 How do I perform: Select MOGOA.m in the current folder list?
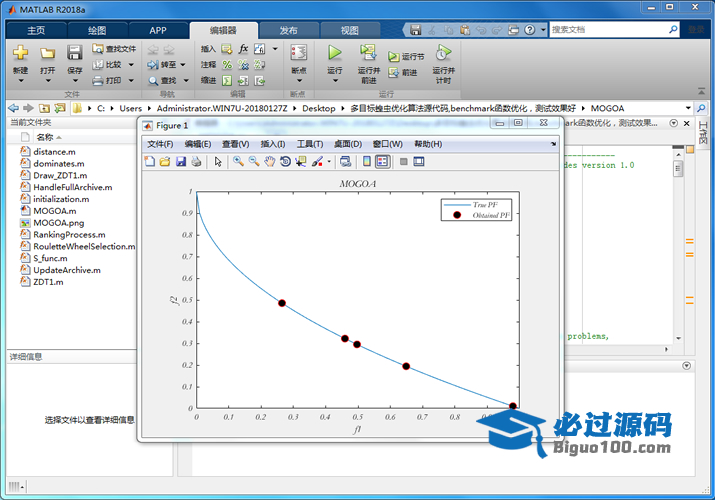pos(54,211)
